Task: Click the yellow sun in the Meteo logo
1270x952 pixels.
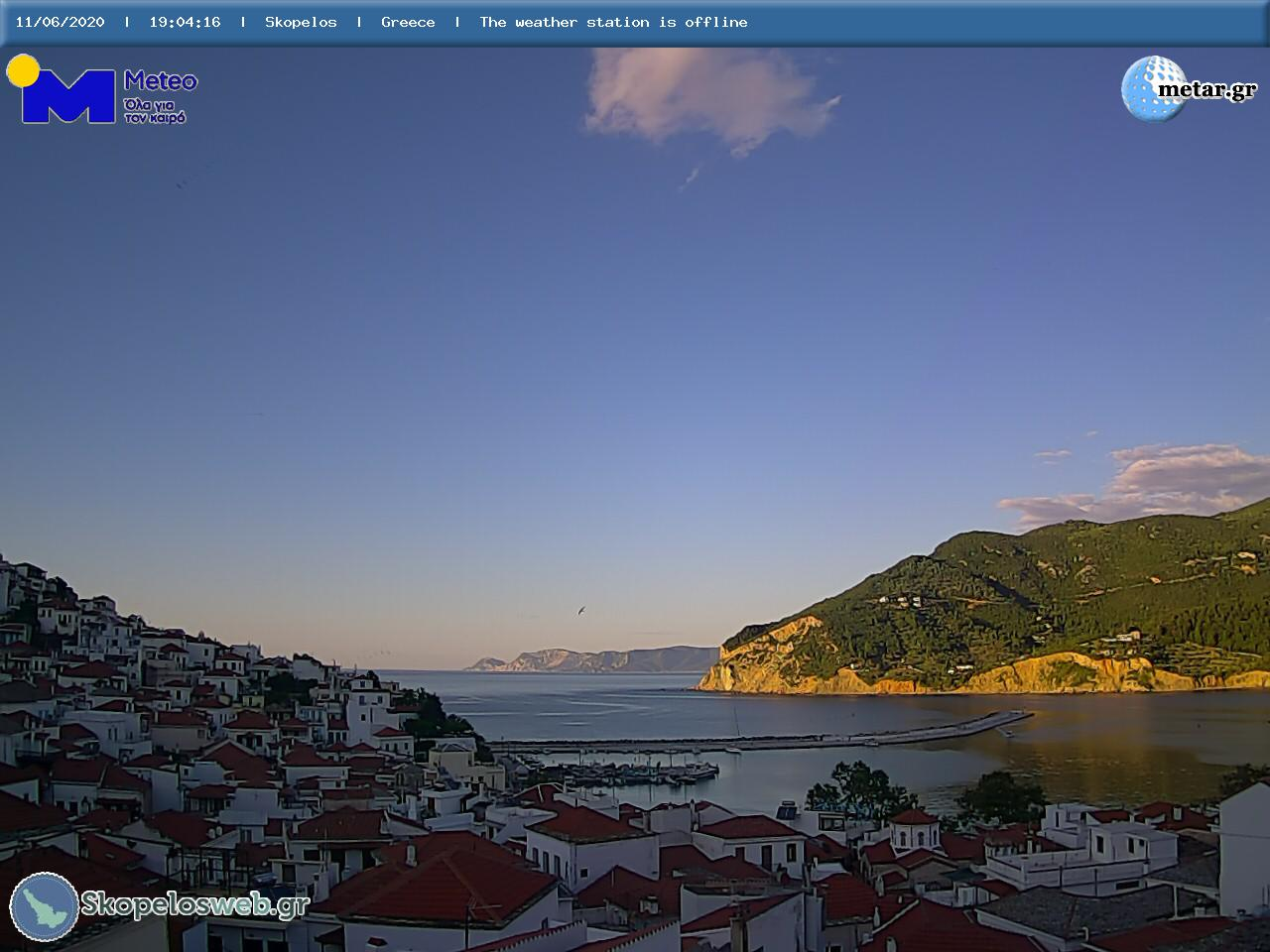Action: (x=23, y=70)
